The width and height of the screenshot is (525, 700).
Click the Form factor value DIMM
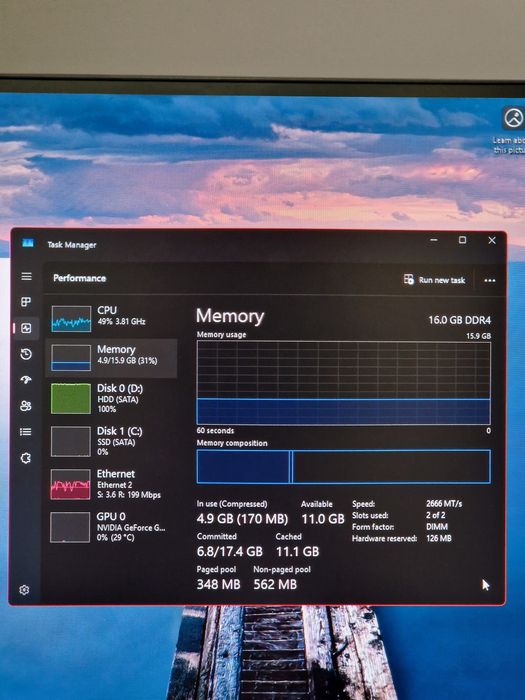point(437,527)
